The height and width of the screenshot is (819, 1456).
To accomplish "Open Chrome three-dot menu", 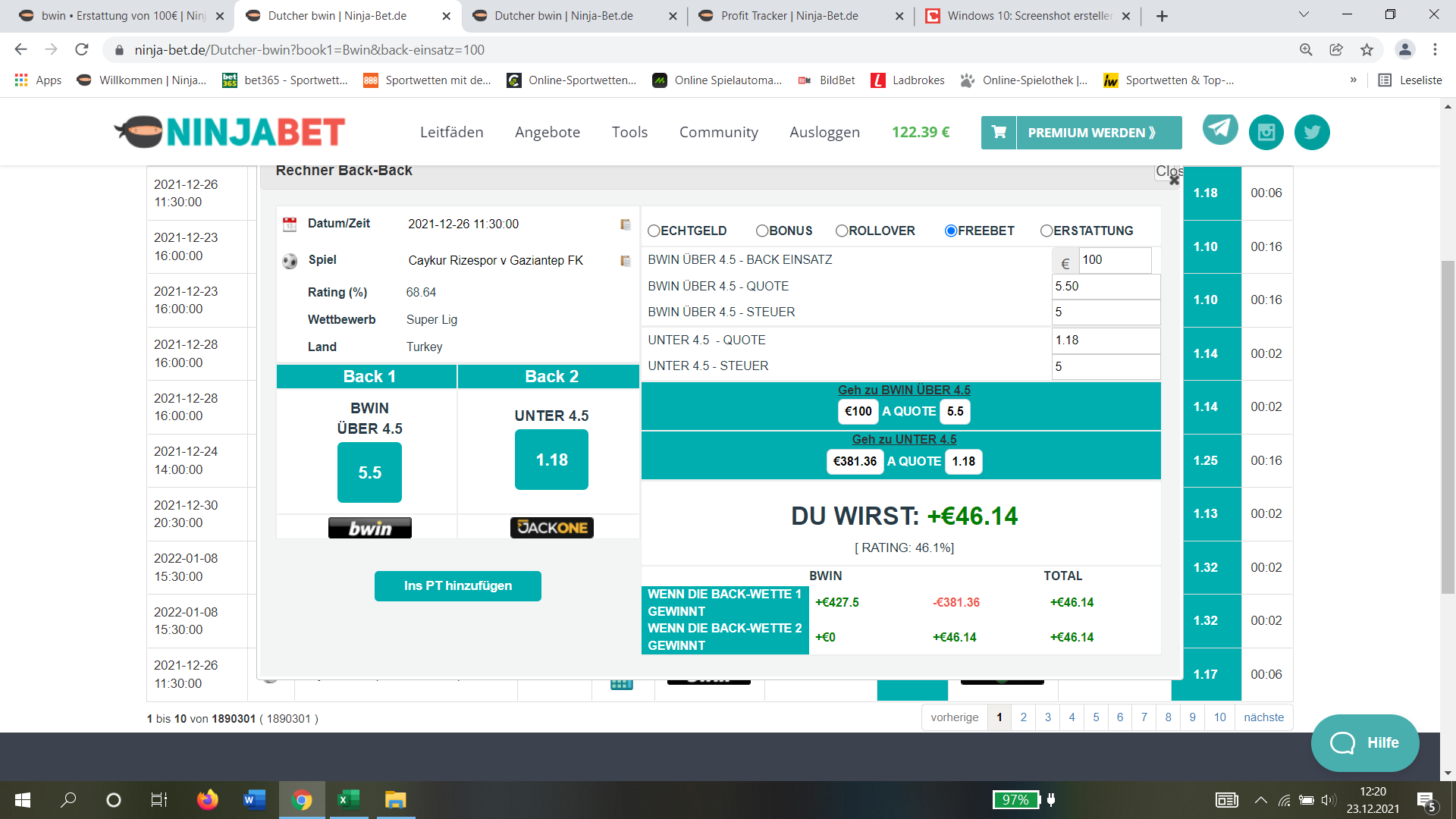I will click(x=1435, y=49).
